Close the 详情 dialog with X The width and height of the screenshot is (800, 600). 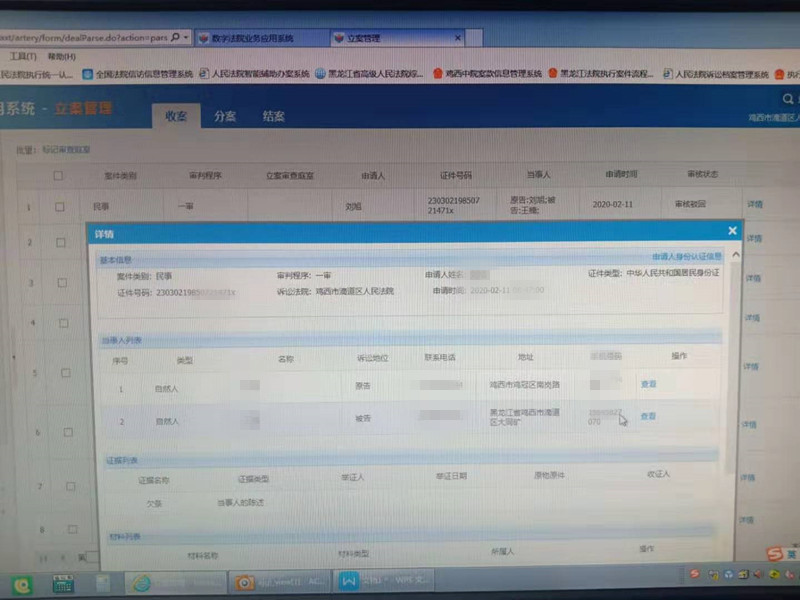[x=732, y=231]
